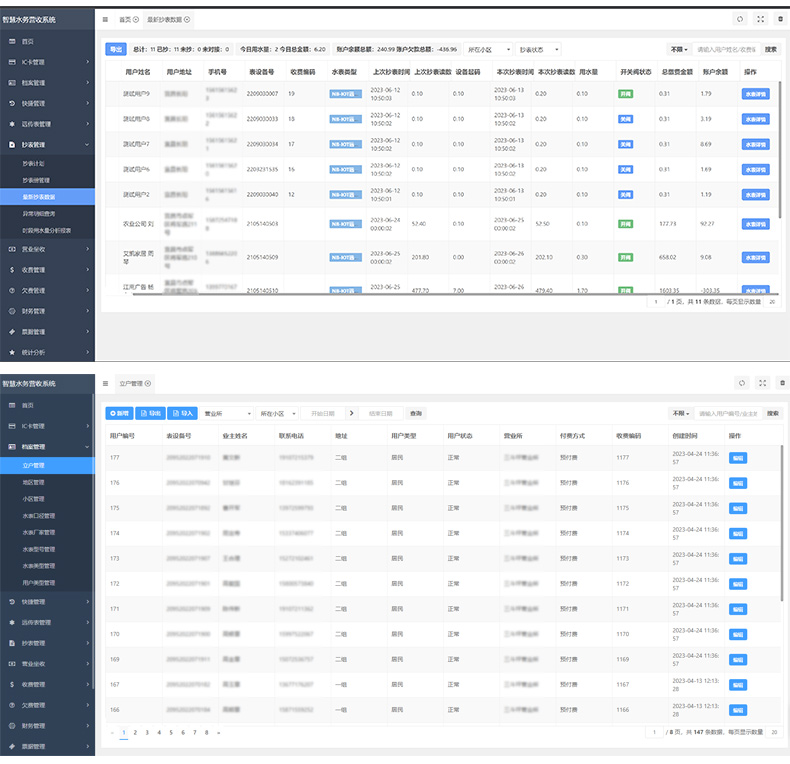Viewport: 790px width, 764px height.
Task: Click the 开始日期 date input field
Action: point(323,413)
